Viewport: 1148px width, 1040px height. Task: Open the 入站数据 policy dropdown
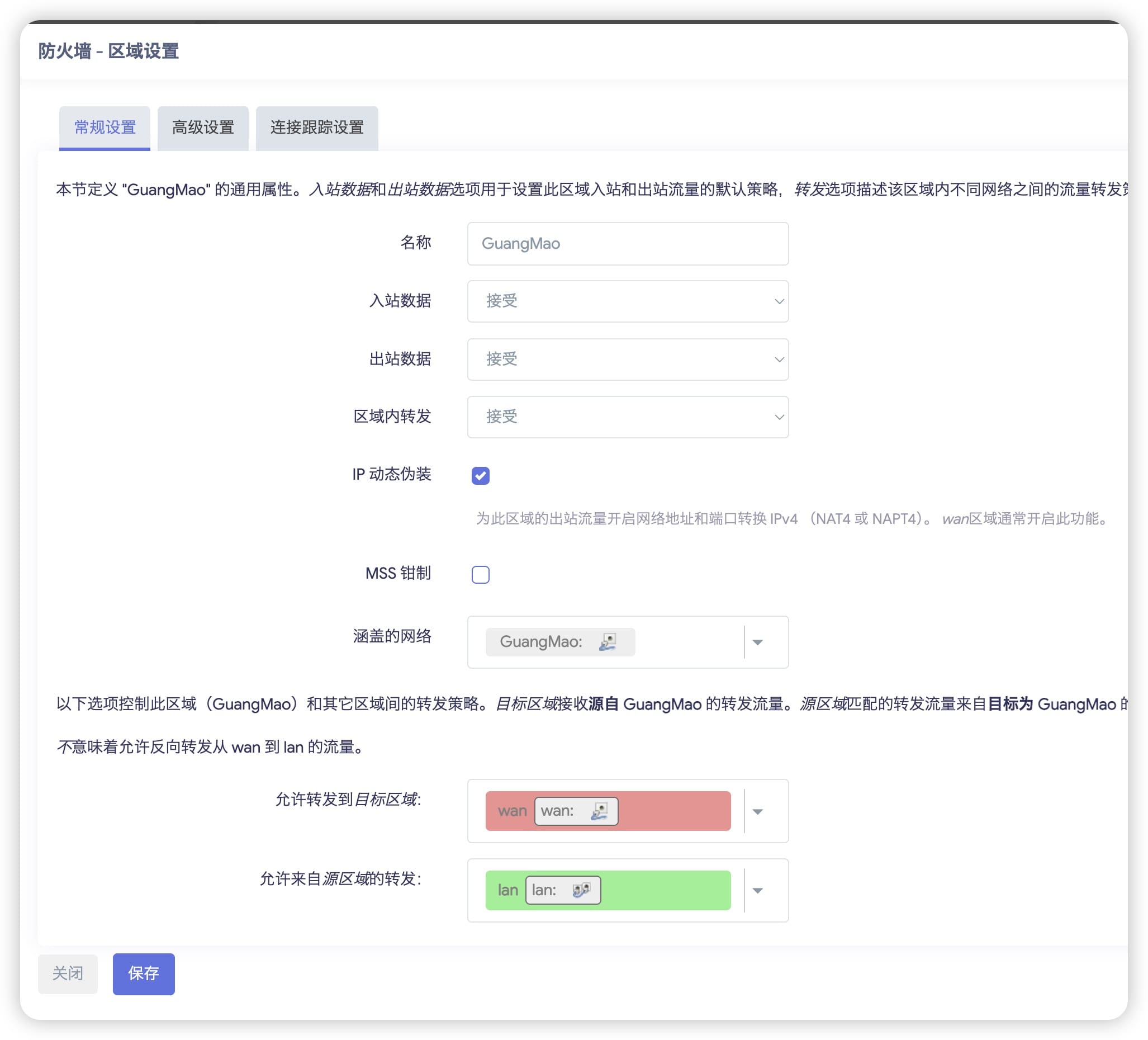pos(779,302)
